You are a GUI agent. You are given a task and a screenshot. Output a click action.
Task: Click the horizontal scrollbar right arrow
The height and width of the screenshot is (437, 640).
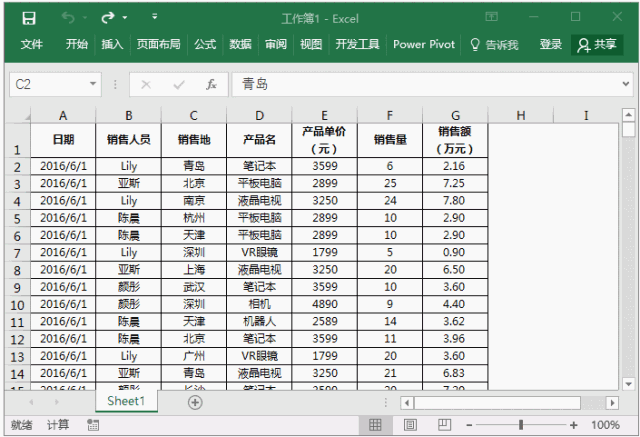click(612, 403)
